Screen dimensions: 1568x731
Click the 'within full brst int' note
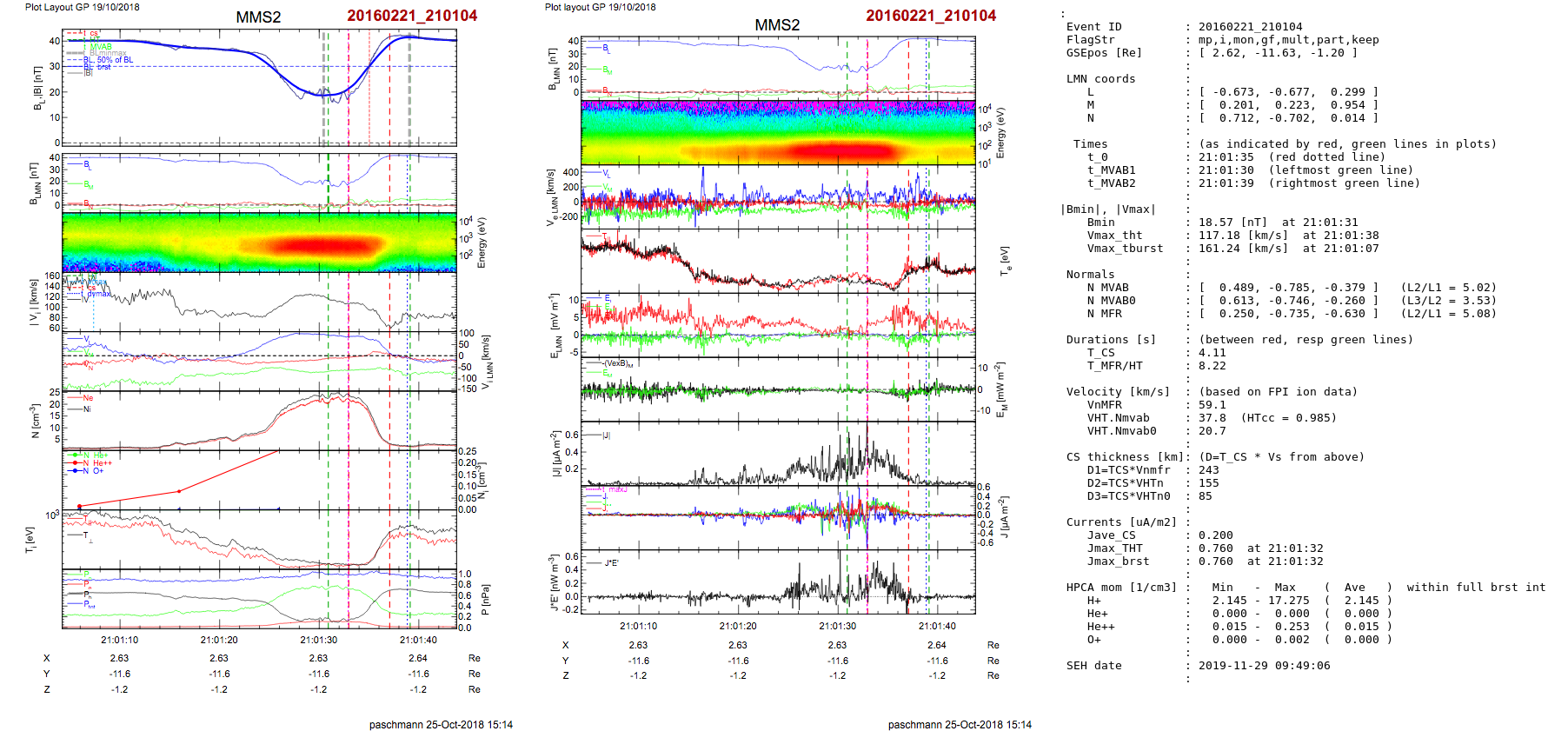point(1477,588)
